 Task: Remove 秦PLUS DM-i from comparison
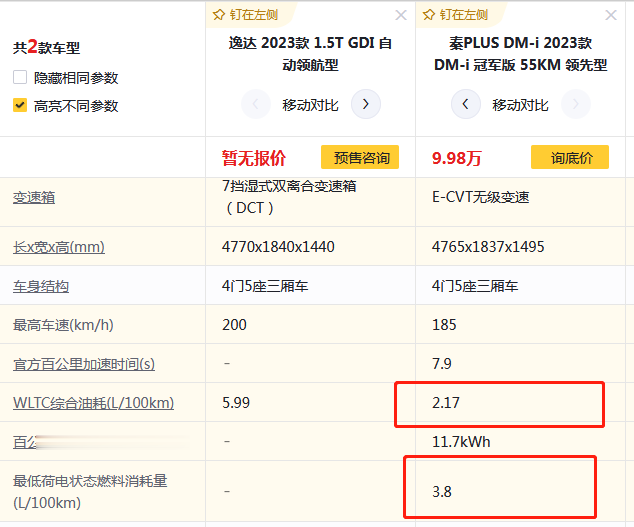coord(611,15)
